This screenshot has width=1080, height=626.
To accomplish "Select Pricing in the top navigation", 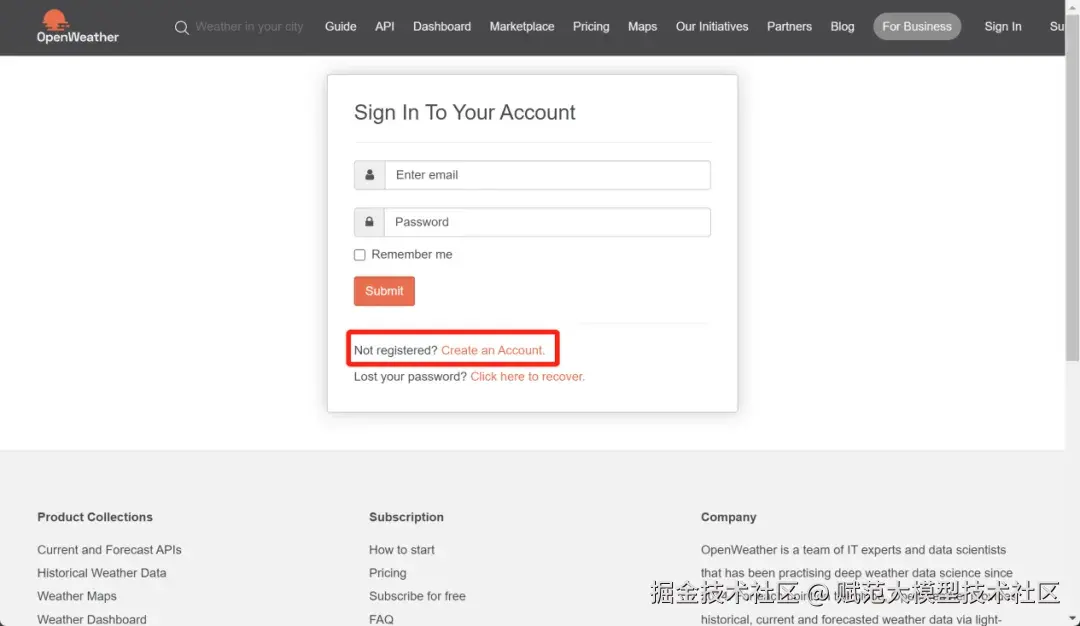I will pyautogui.click(x=590, y=27).
